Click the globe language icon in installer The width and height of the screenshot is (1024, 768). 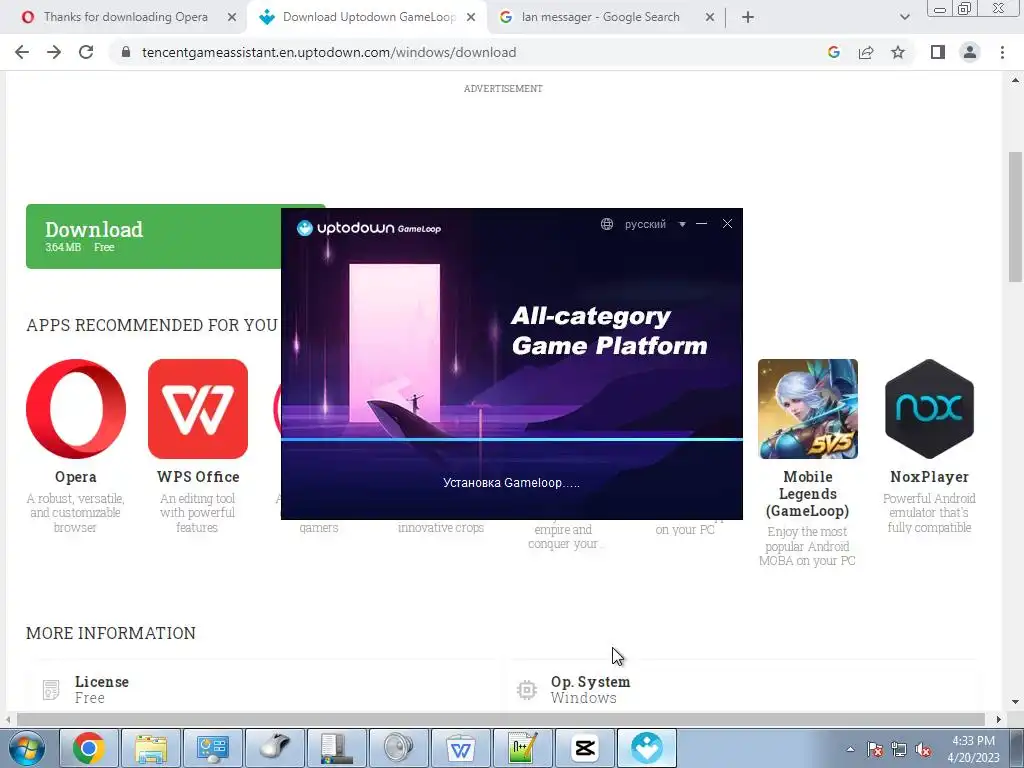pos(607,224)
